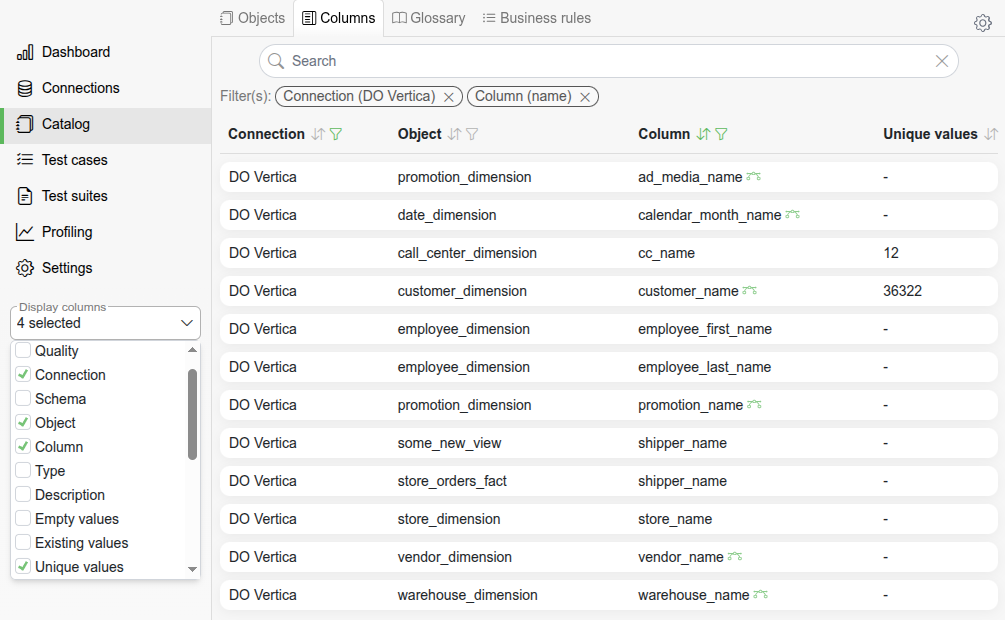1005x620 pixels.
Task: Click lineage icon beside ad_media_name
Action: [753, 177]
